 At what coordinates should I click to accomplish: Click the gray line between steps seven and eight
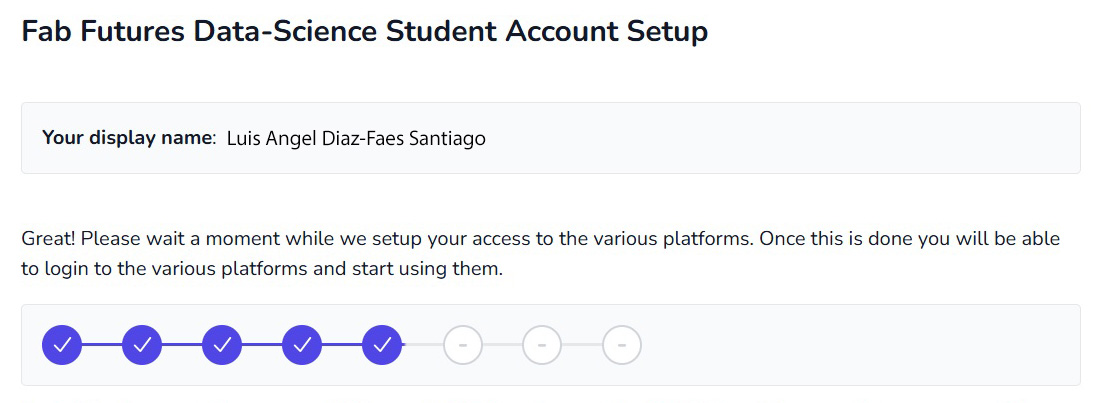582,345
